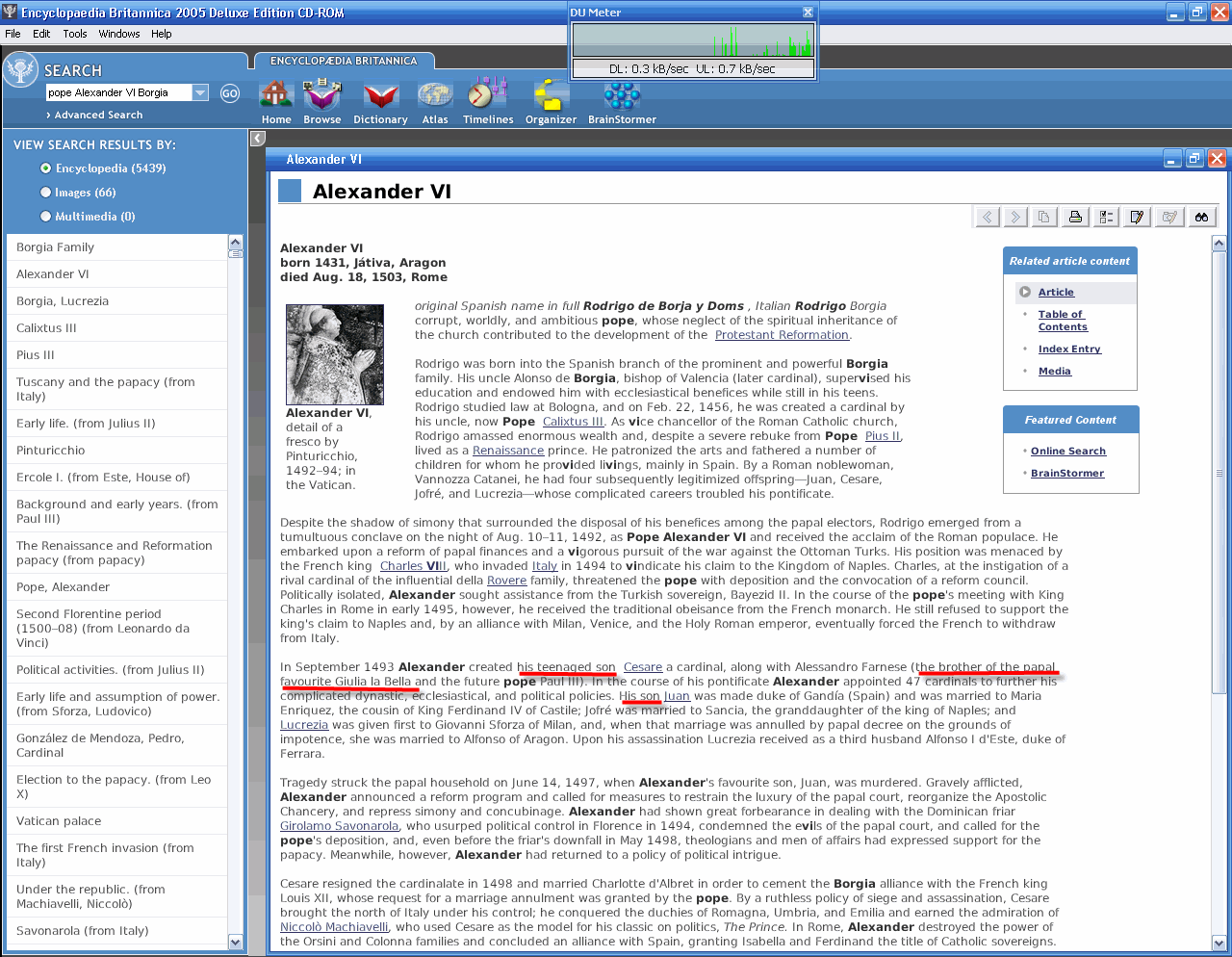The height and width of the screenshot is (957, 1232).
Task: Launch the BrainStormer icon in toolbar
Action: coord(622,96)
